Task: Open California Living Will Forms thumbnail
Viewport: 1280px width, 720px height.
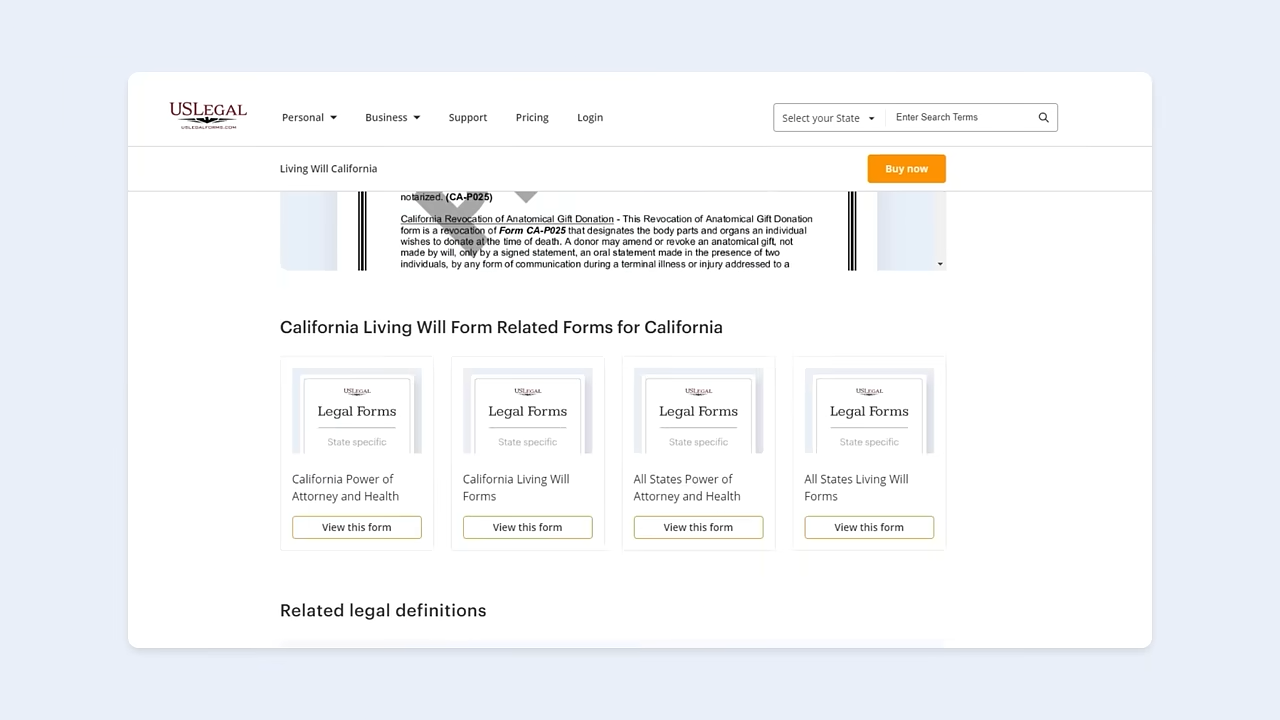Action: 527,411
